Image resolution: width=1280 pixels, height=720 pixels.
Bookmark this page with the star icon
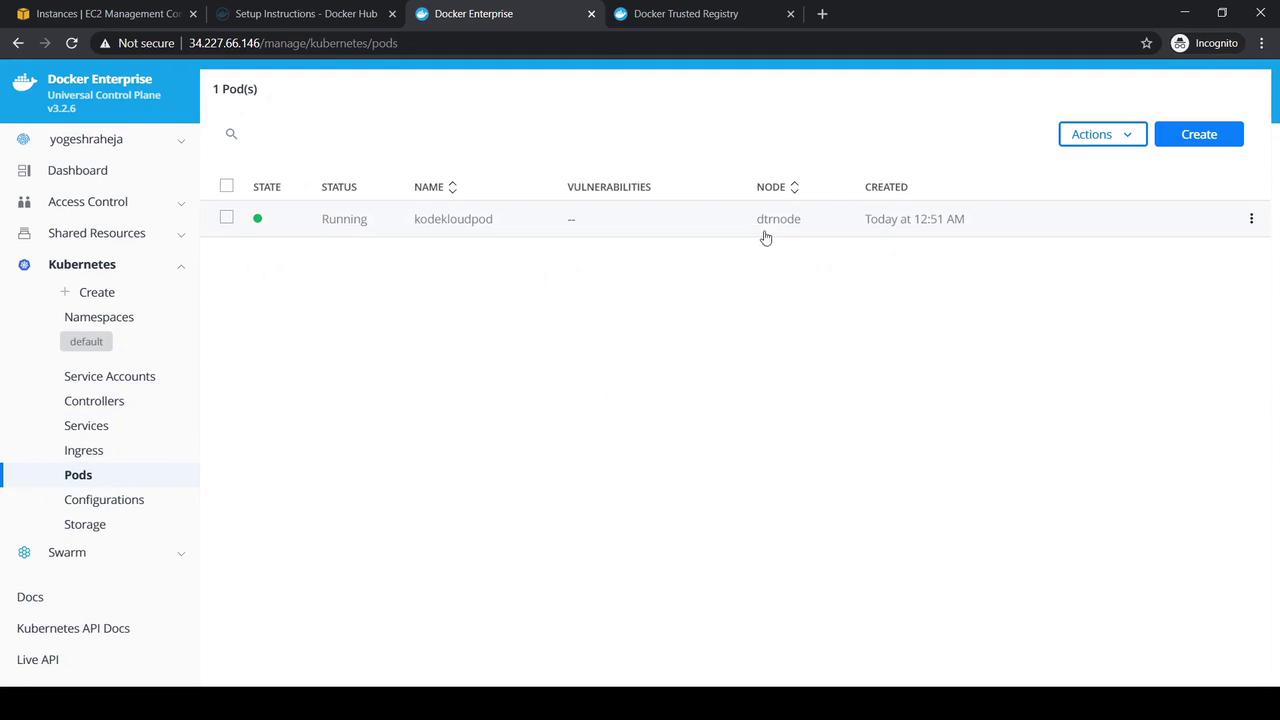coord(1146,43)
